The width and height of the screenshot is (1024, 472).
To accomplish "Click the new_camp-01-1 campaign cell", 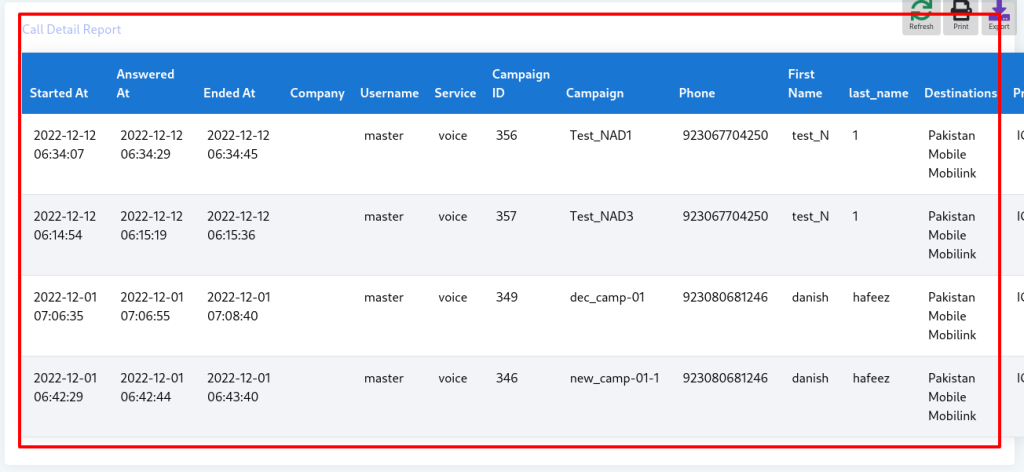I will 614,378.
